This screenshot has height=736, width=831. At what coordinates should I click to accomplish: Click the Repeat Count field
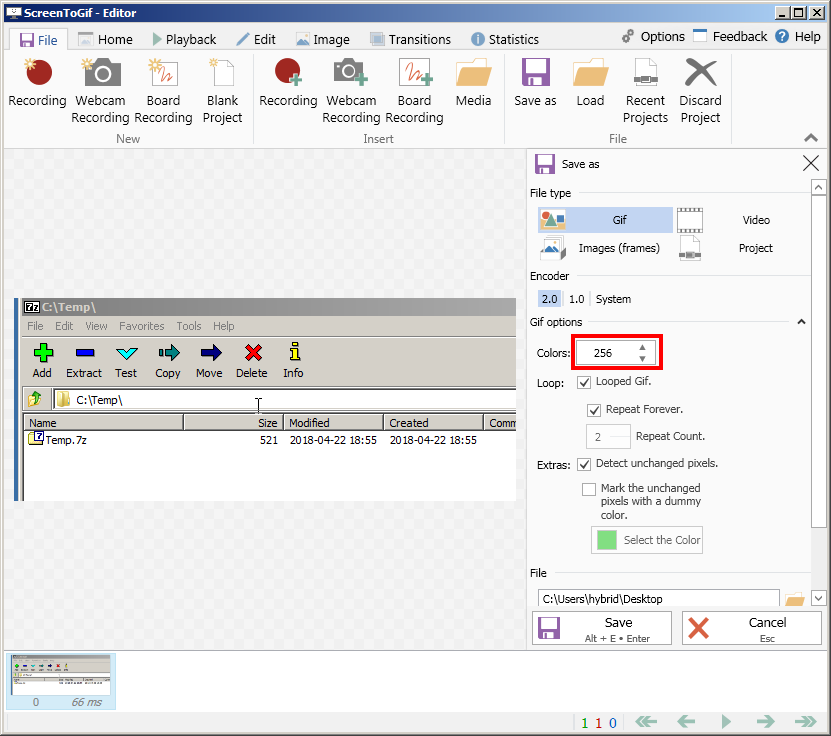[x=608, y=437]
